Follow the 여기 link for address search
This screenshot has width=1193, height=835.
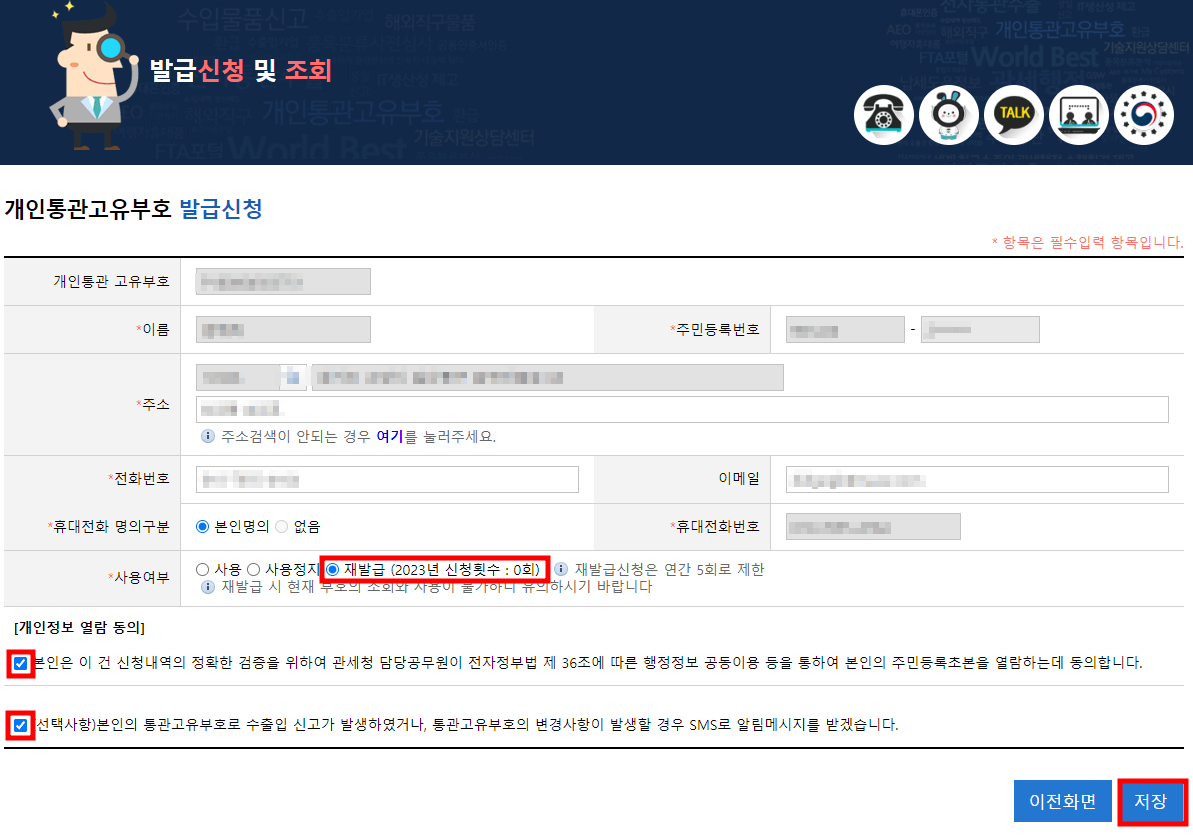pos(390,436)
